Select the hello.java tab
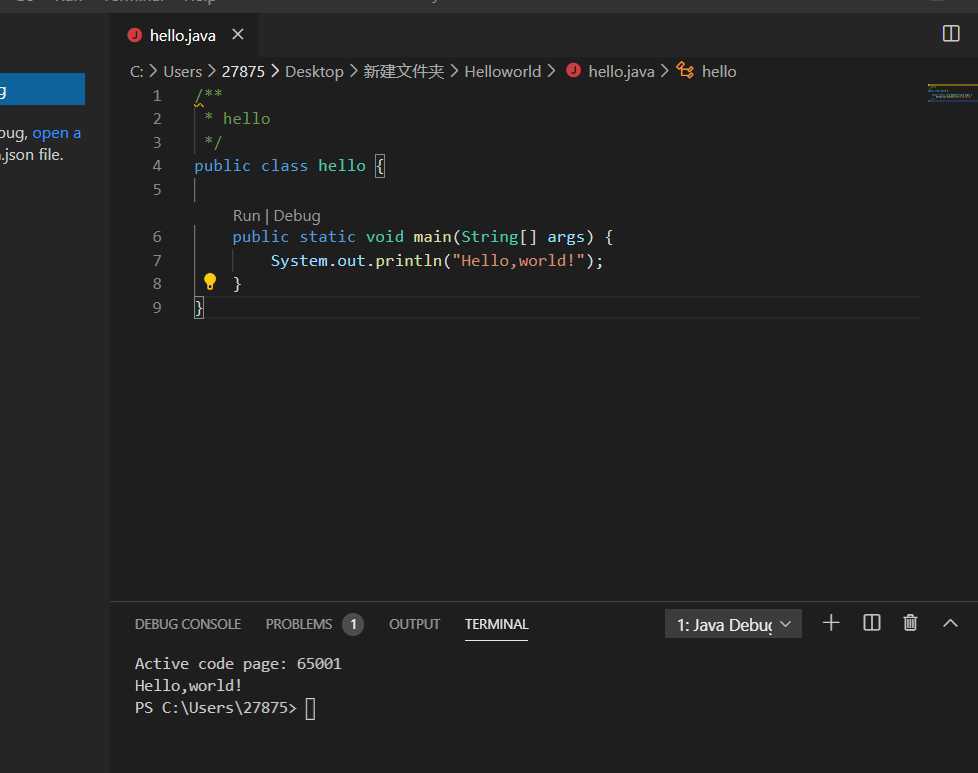 (183, 35)
